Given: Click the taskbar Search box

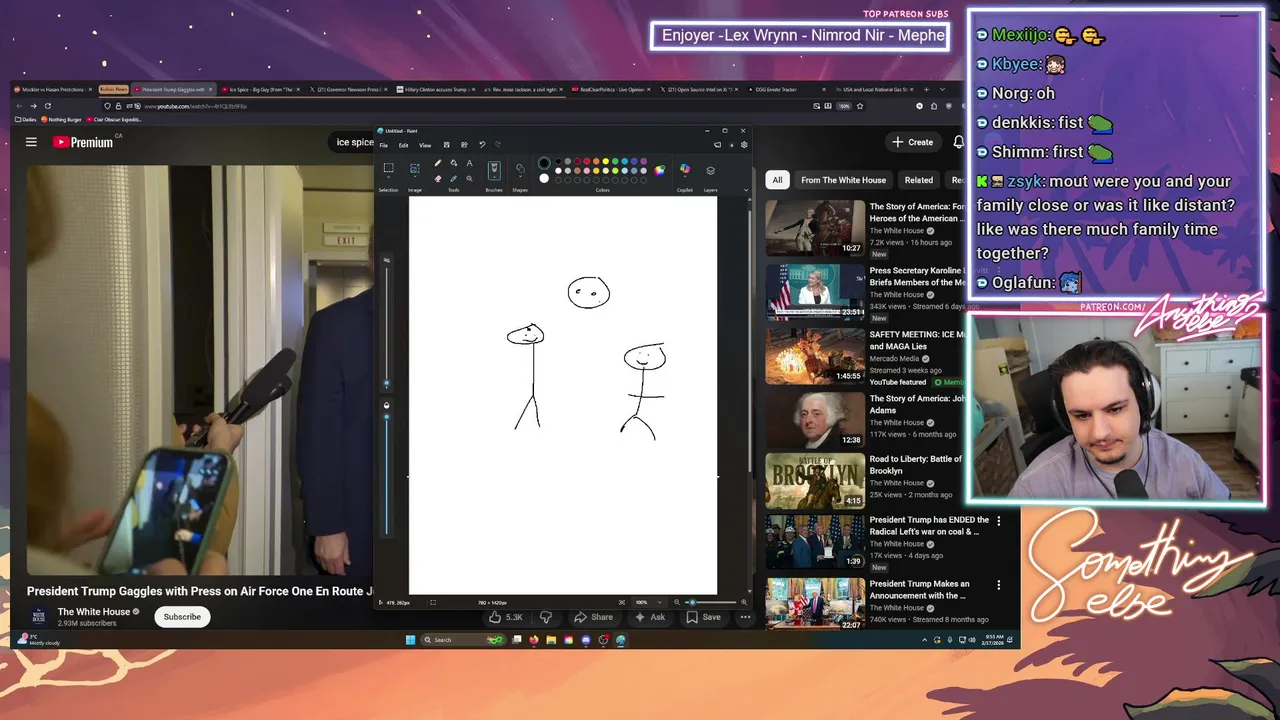Looking at the screenshot, I should pos(463,640).
